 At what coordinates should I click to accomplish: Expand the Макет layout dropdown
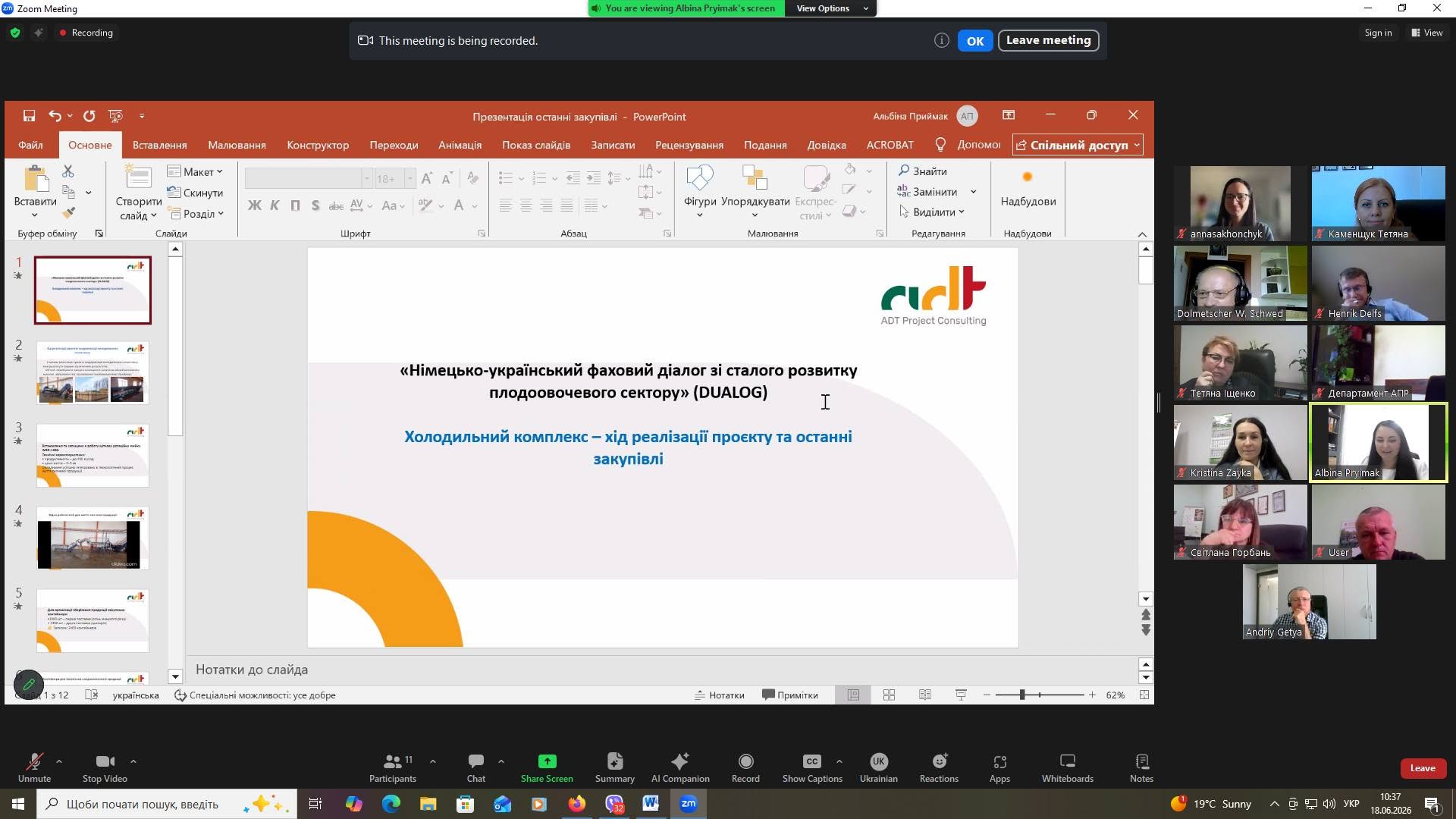(195, 172)
